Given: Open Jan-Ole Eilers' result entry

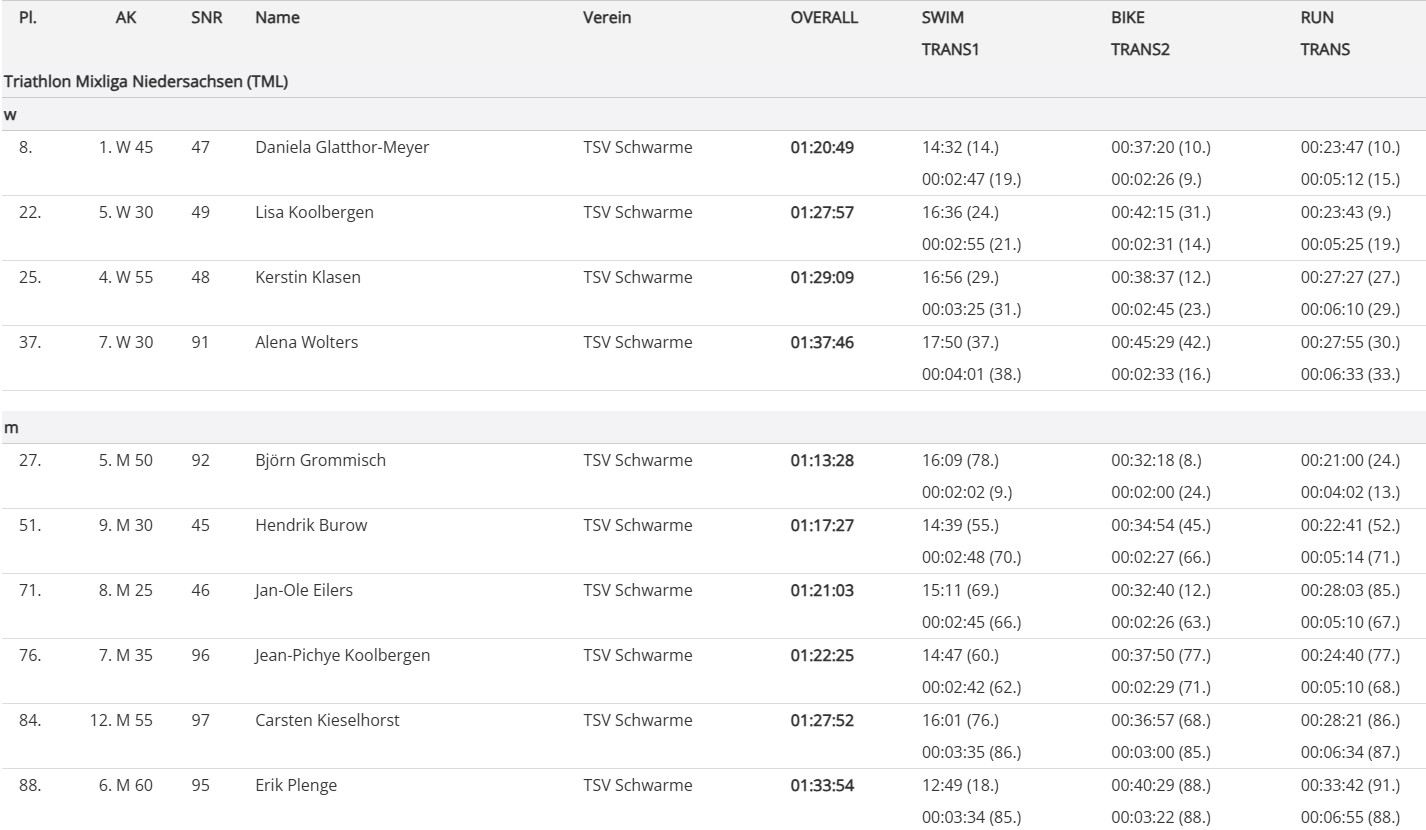Looking at the screenshot, I should coord(304,590).
